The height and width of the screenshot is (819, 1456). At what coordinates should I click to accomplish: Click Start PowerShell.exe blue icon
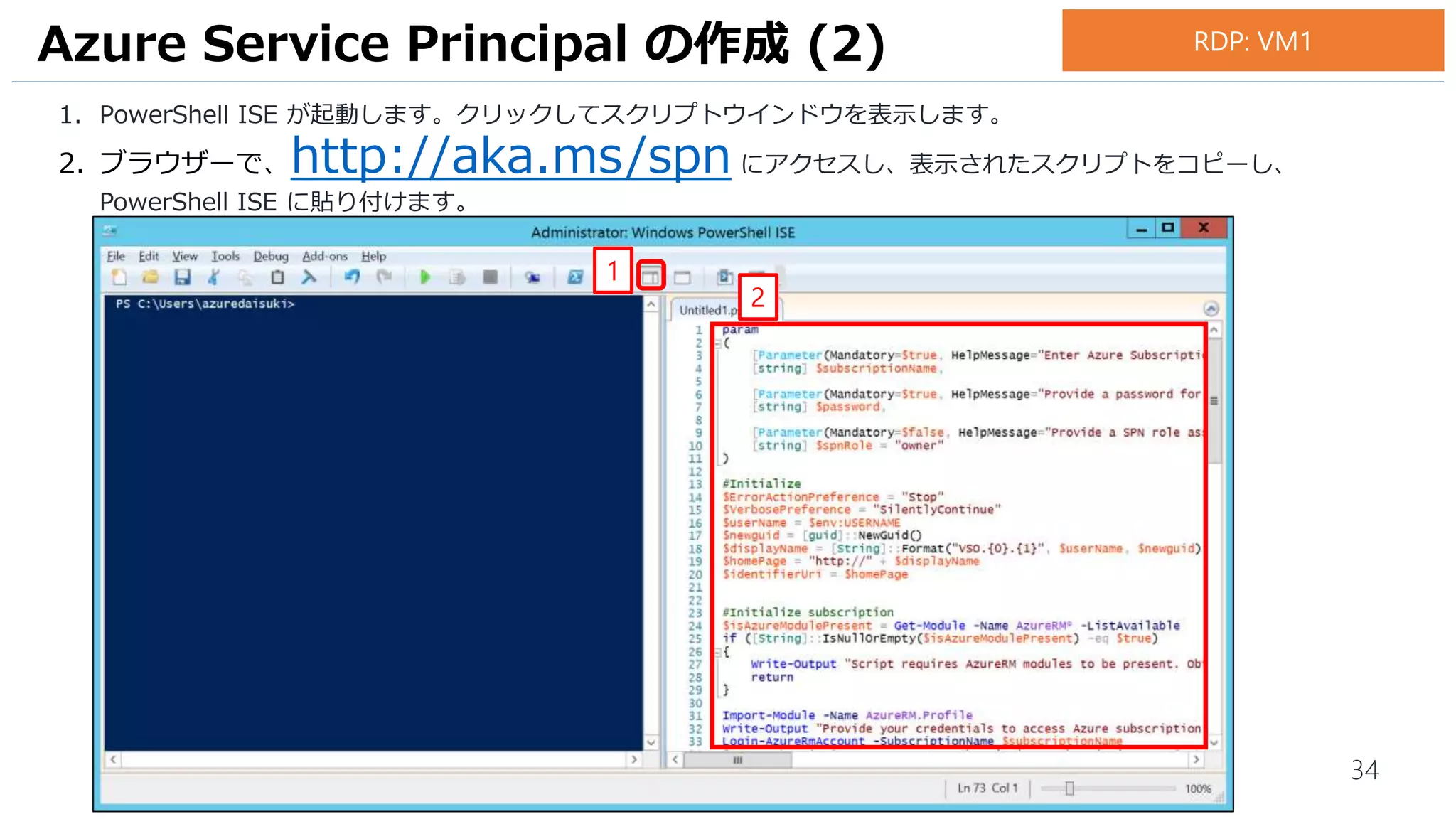pos(575,277)
